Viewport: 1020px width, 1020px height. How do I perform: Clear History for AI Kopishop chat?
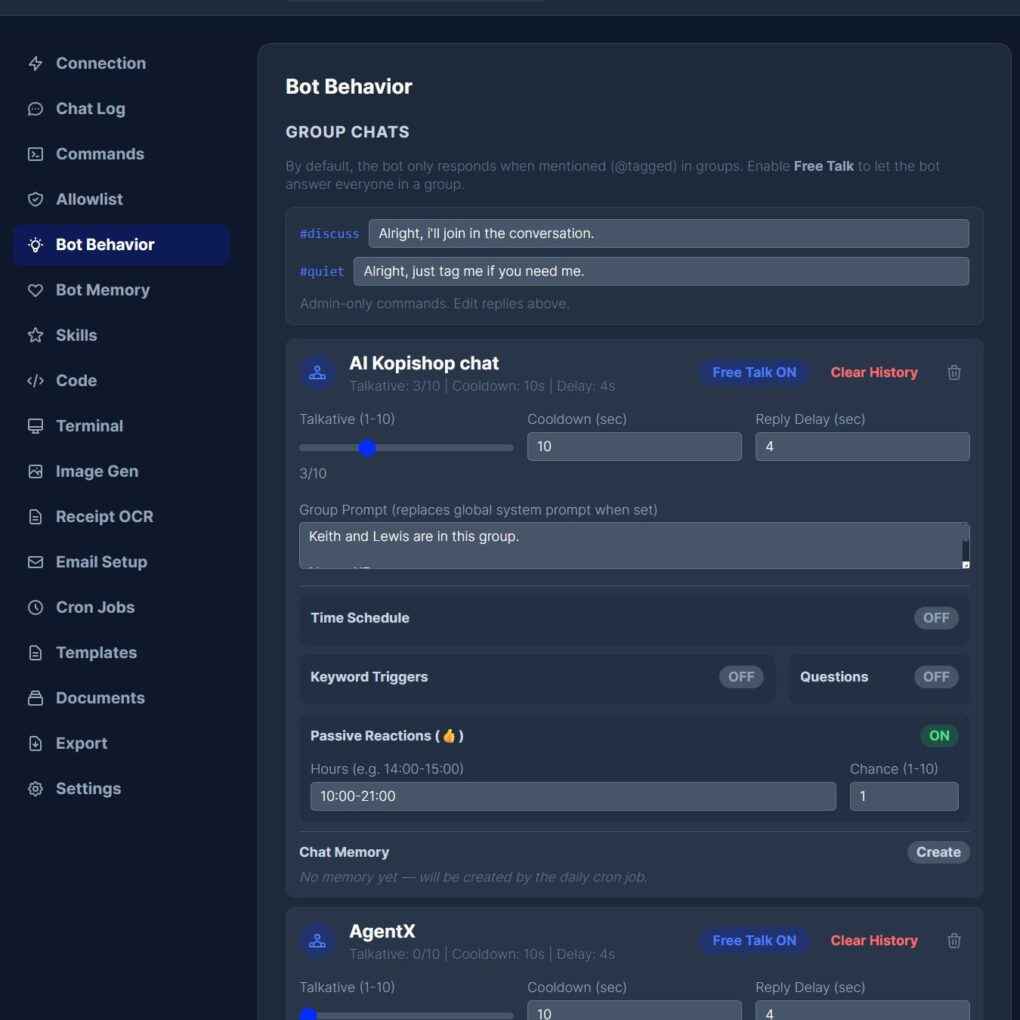[874, 373]
